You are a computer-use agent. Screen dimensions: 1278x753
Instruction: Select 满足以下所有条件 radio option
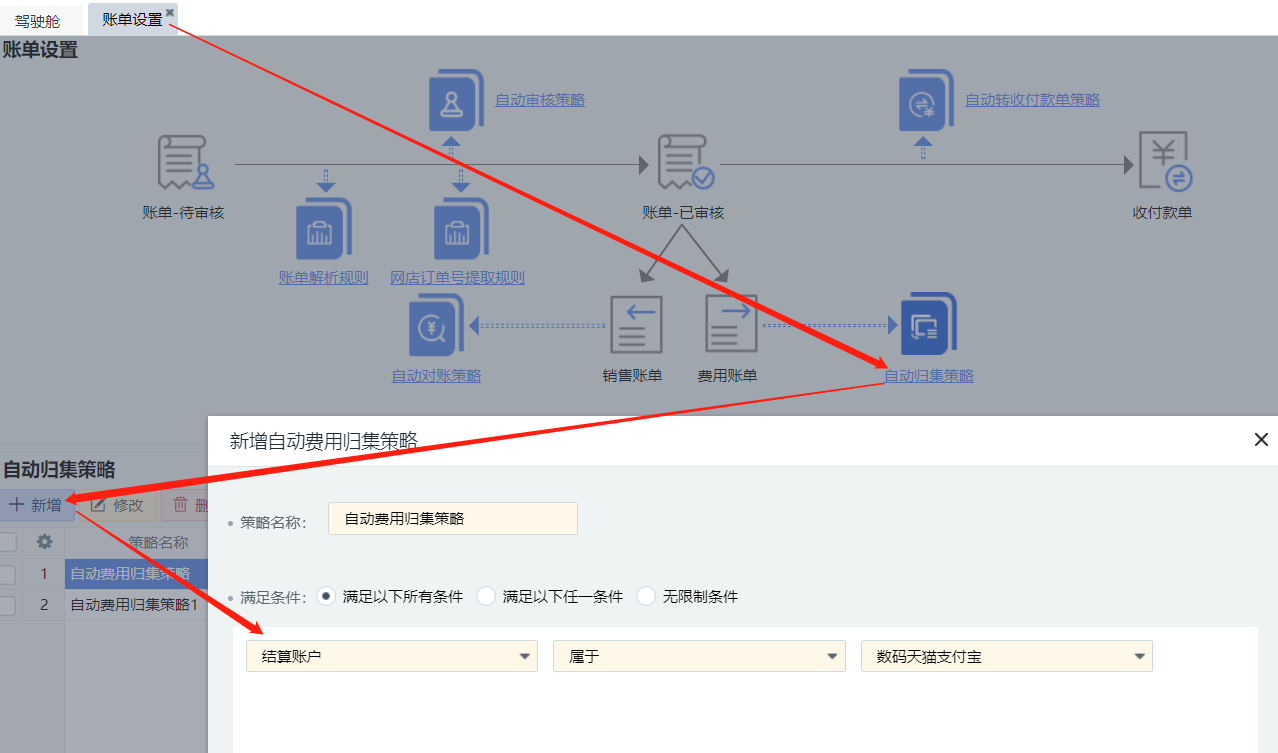pyautogui.click(x=326, y=596)
